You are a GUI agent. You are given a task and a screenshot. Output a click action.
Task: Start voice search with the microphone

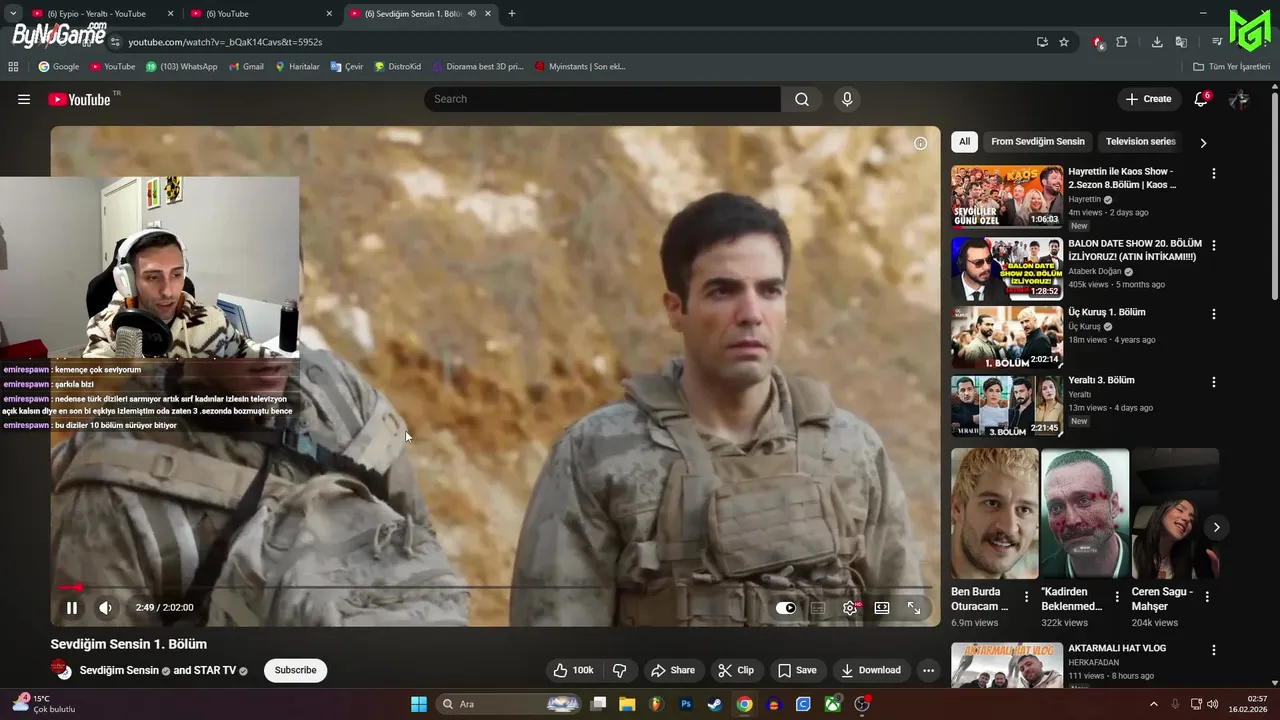click(x=847, y=99)
